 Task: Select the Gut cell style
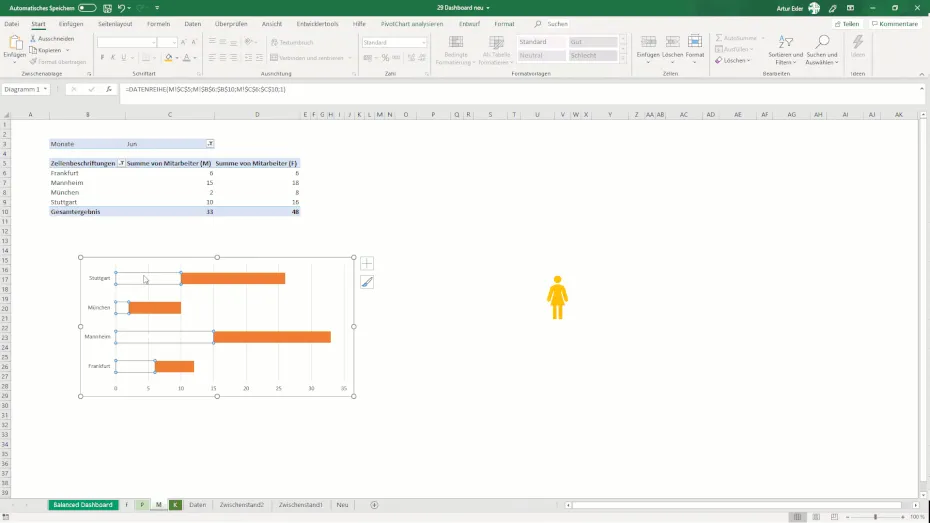(x=593, y=42)
